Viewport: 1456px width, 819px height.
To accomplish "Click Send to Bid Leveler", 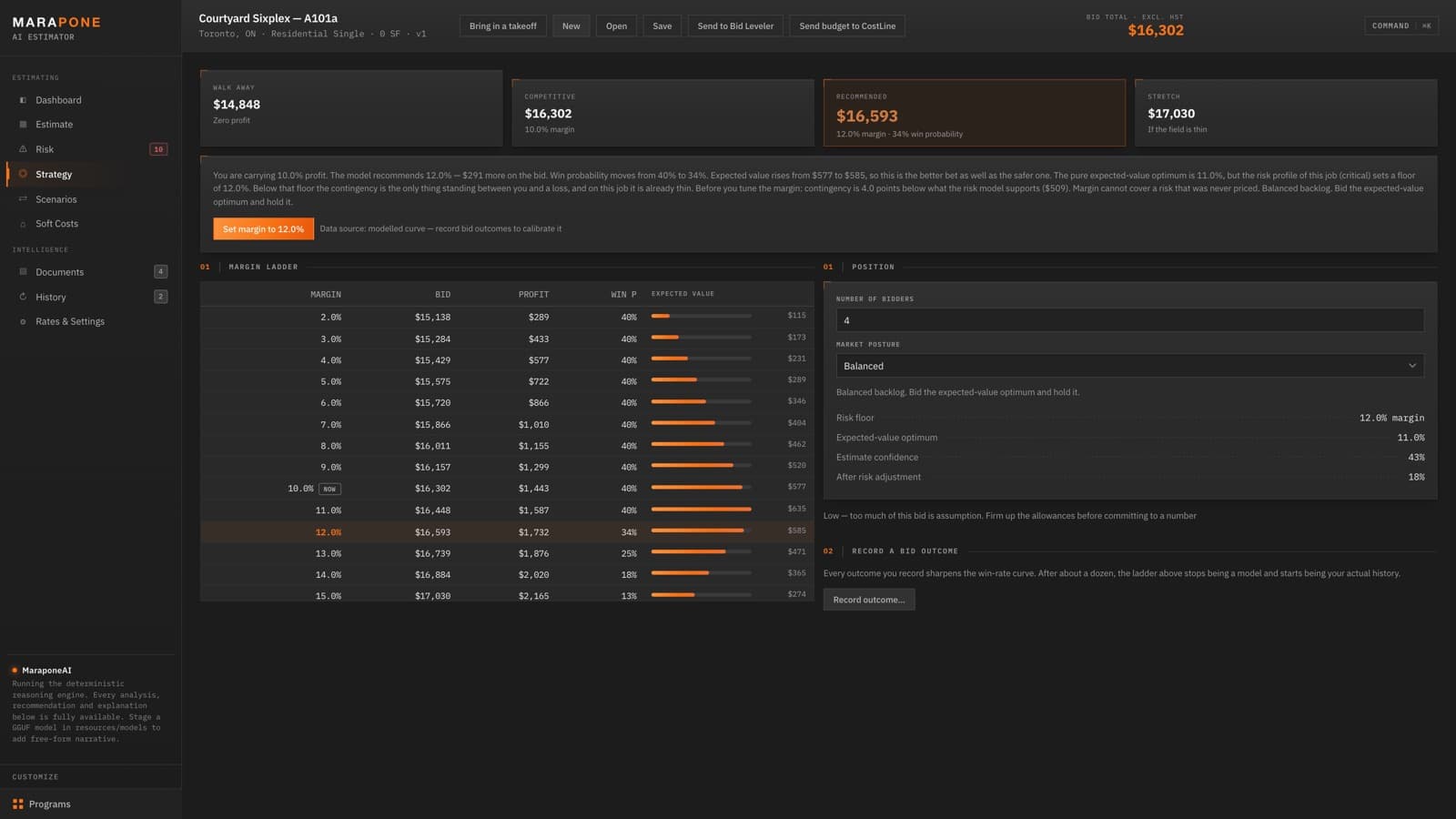I will (735, 25).
